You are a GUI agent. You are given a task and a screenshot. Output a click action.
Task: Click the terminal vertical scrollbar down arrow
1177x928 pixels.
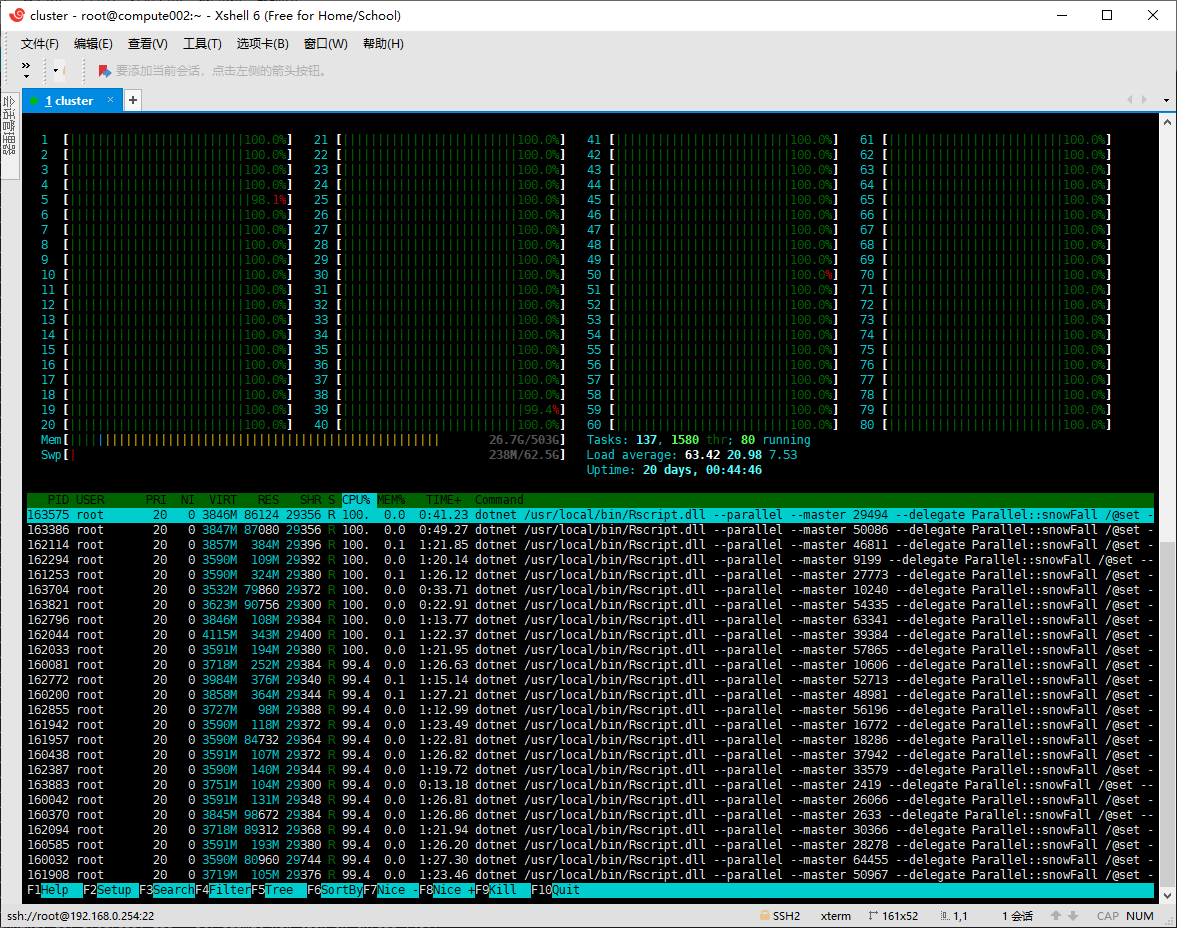(x=1166, y=895)
